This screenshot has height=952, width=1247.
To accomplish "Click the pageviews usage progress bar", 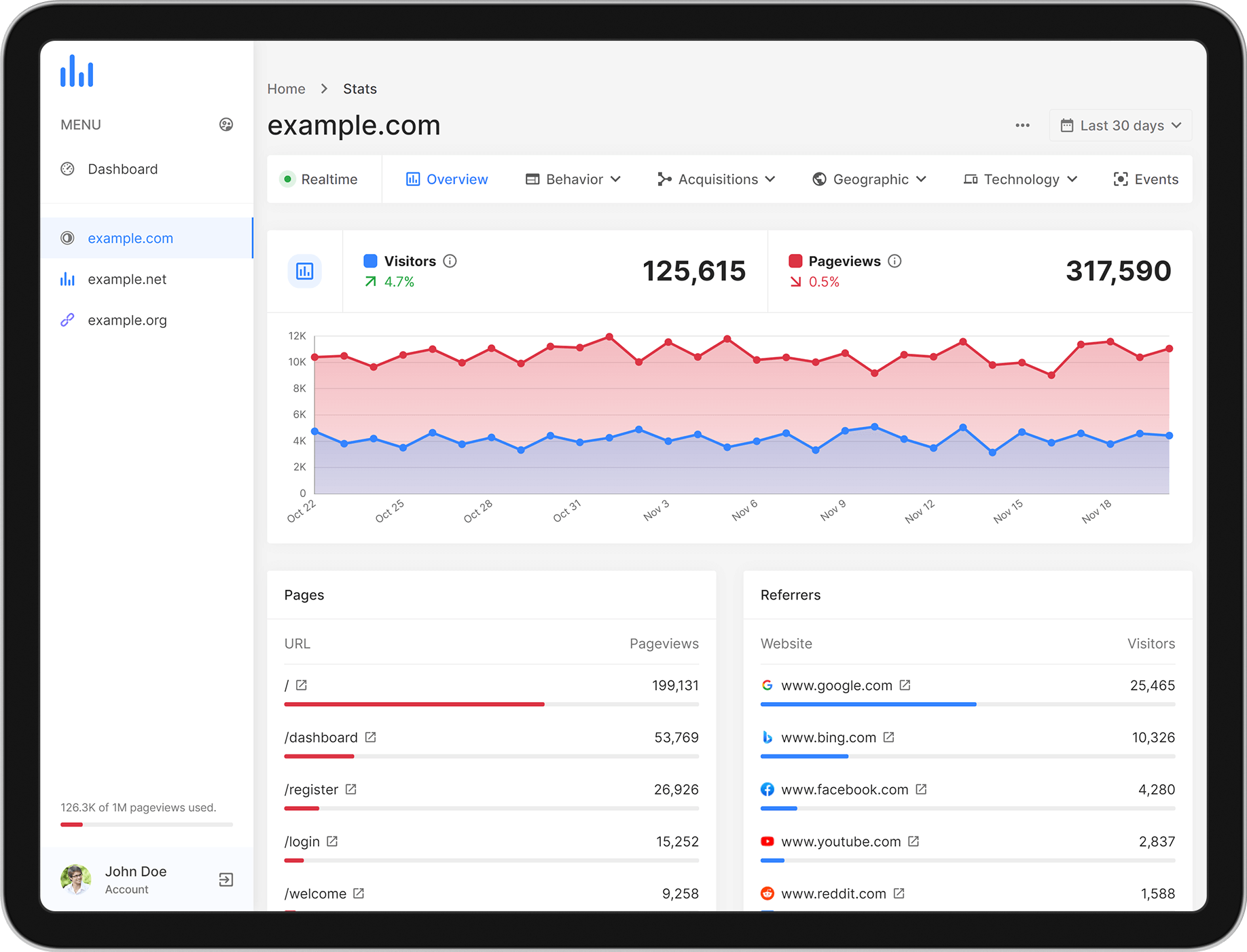I will pyautogui.click(x=147, y=824).
